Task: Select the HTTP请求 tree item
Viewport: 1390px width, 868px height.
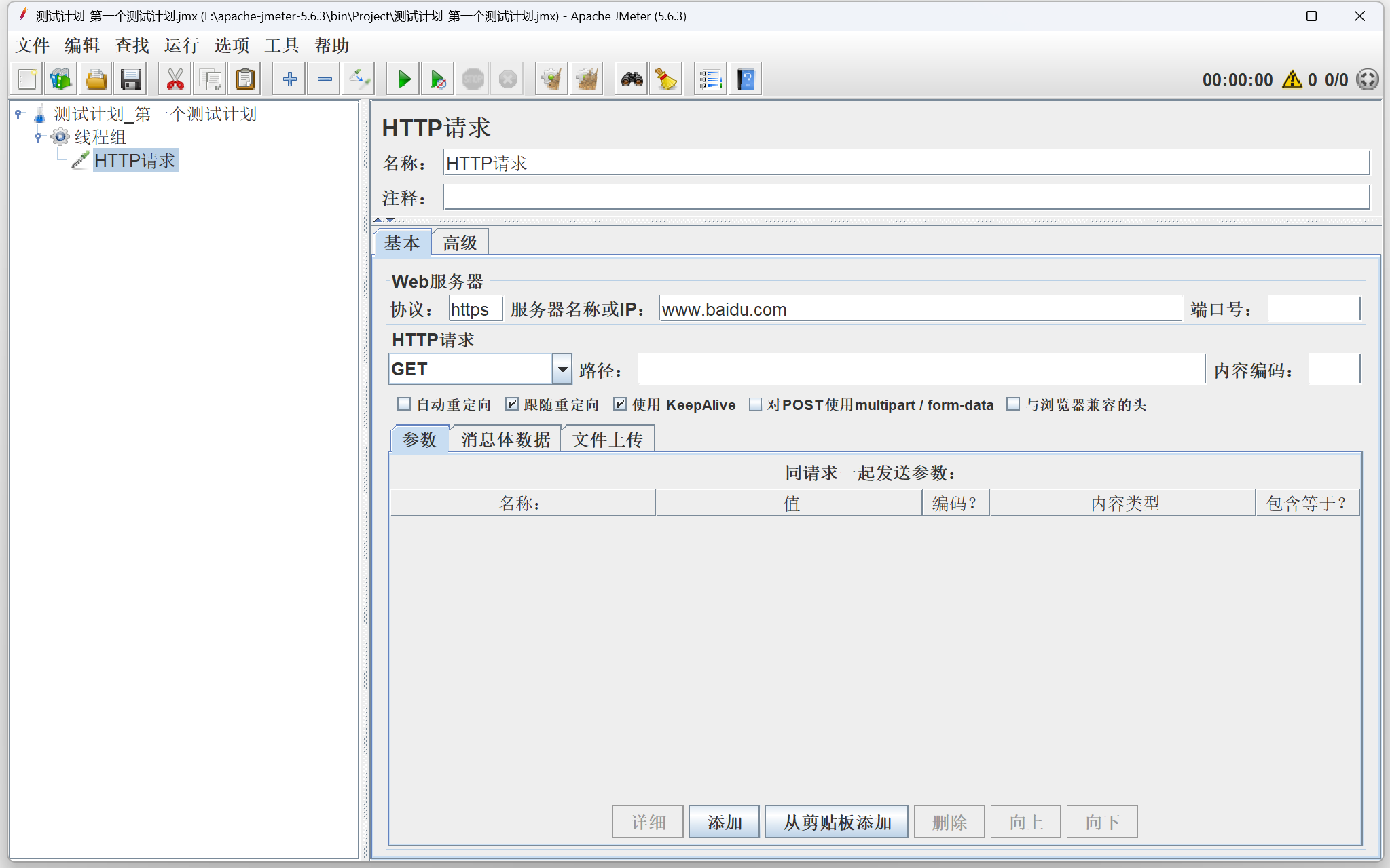Action: pyautogui.click(x=135, y=160)
